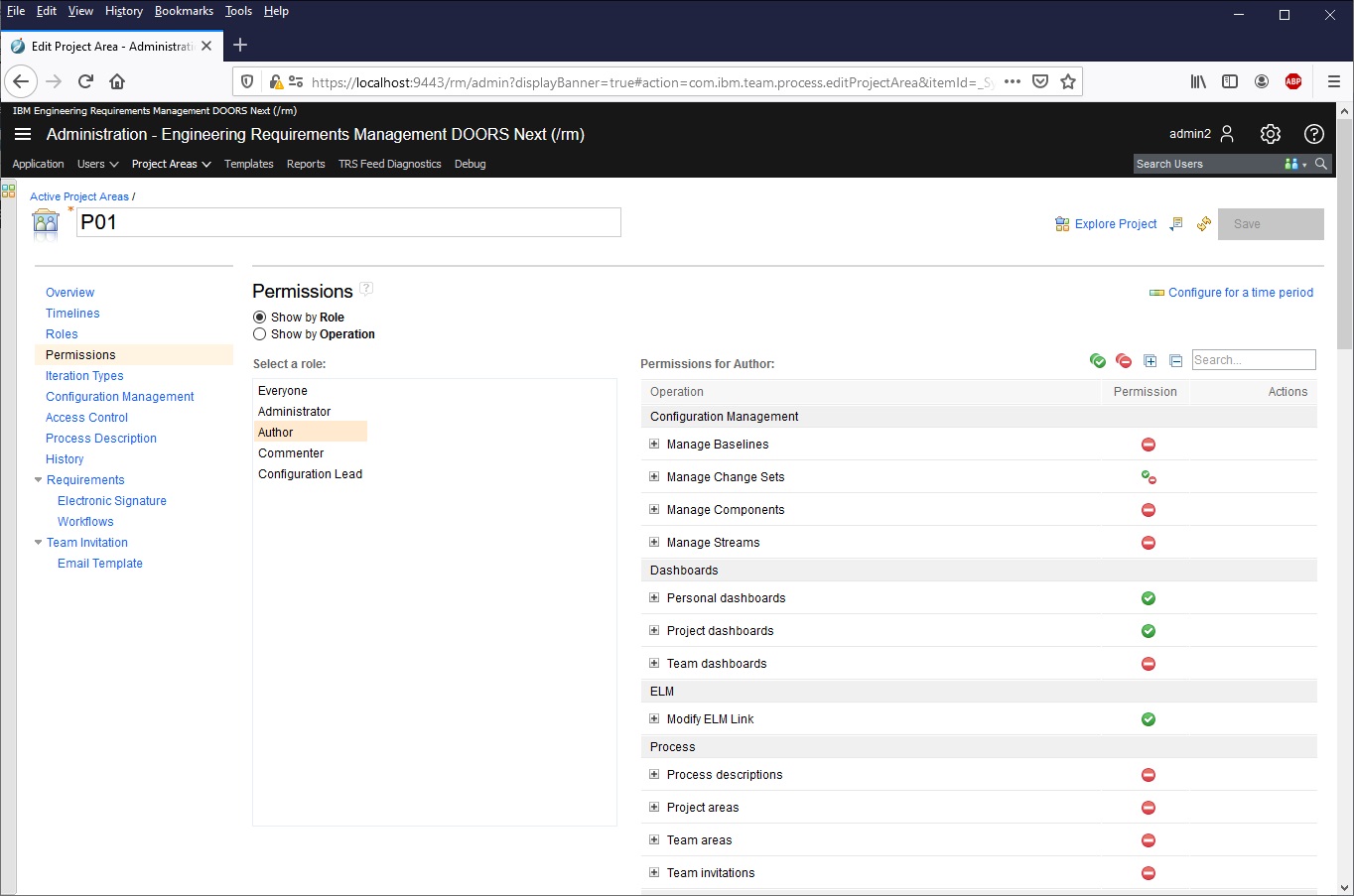Open the Permissions help question icon

(366, 289)
